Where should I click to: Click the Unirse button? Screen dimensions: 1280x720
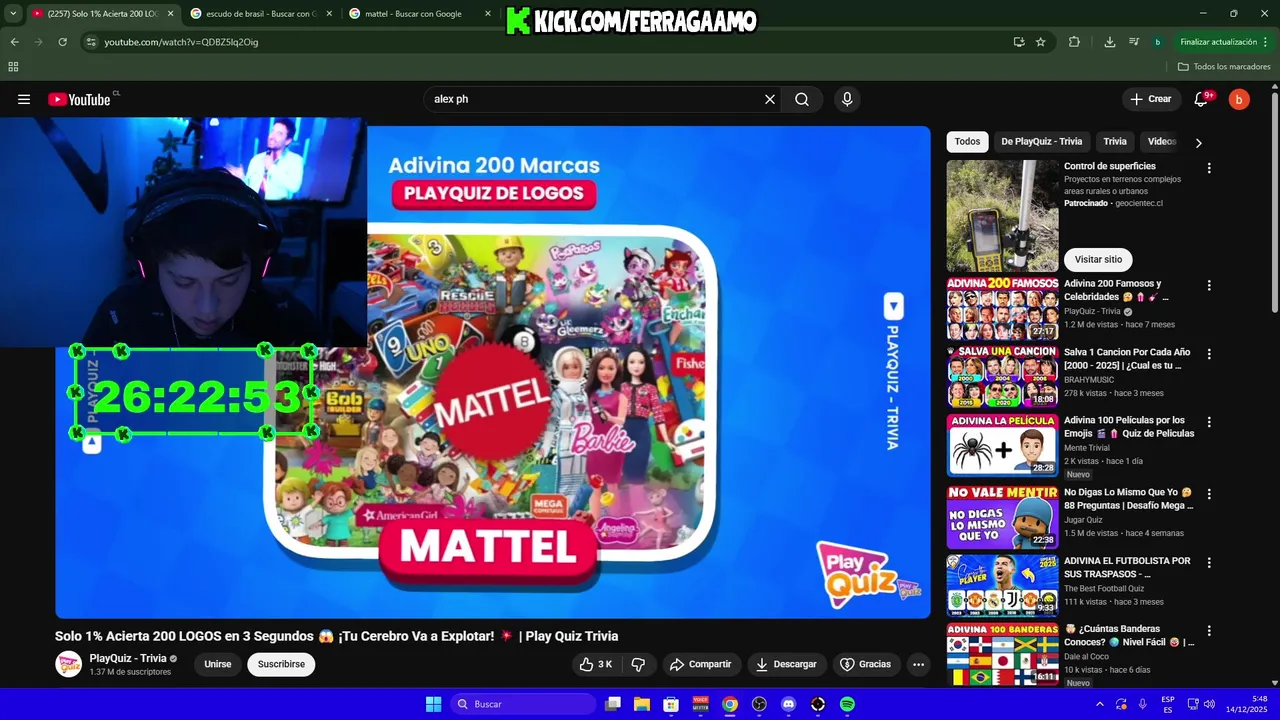[218, 664]
